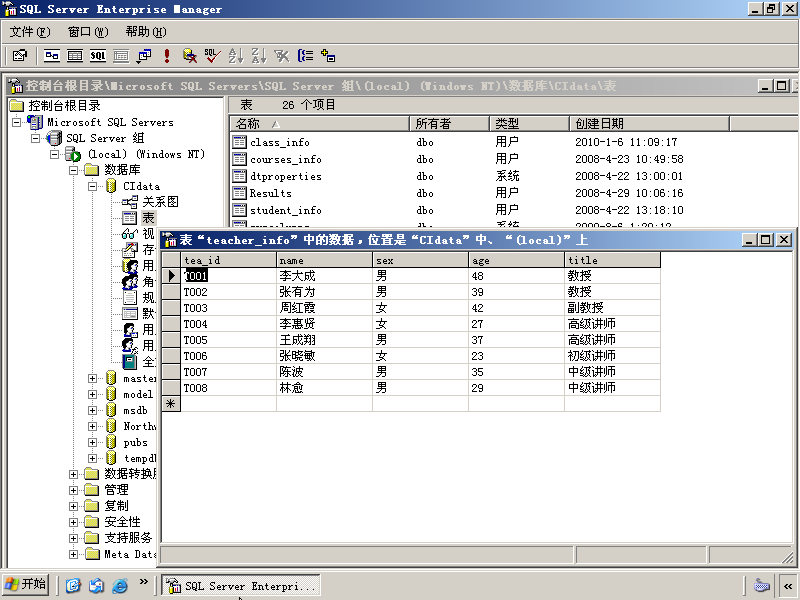The image size is (800, 600).
Task: Sort by the 类型 column header
Action: [x=530, y=123]
